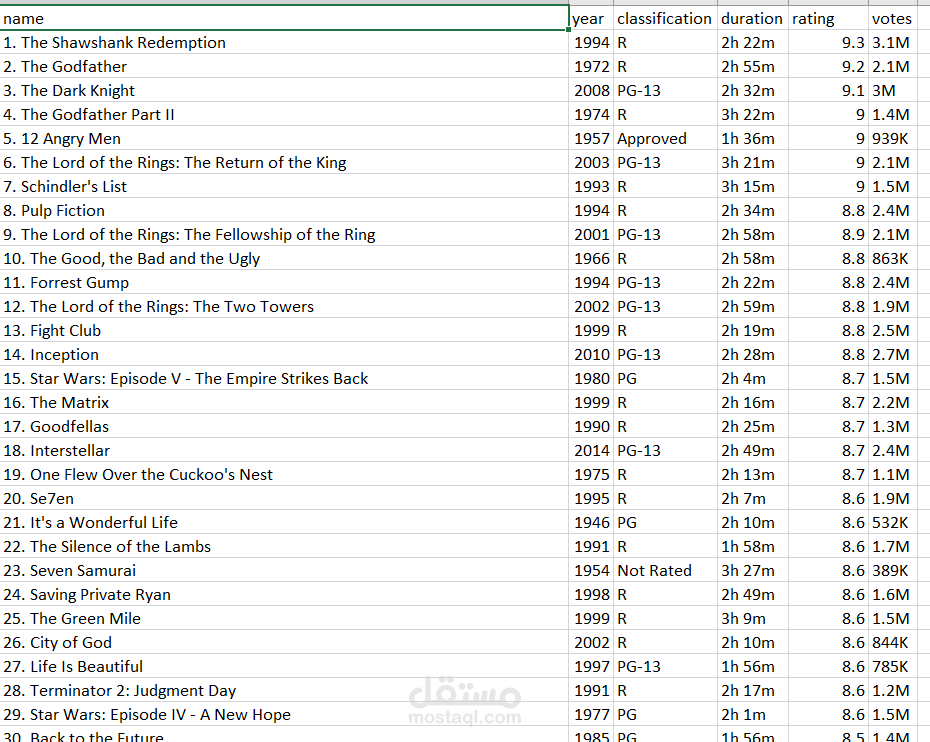The image size is (930, 742).
Task: Click cell '23. Seven Samurai'
Action: click(x=284, y=571)
